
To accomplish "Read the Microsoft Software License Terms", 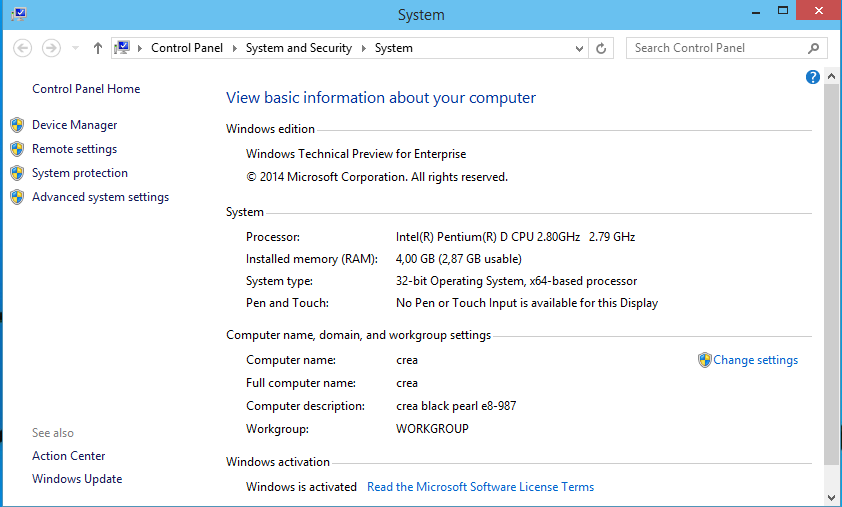I will pyautogui.click(x=480, y=487).
